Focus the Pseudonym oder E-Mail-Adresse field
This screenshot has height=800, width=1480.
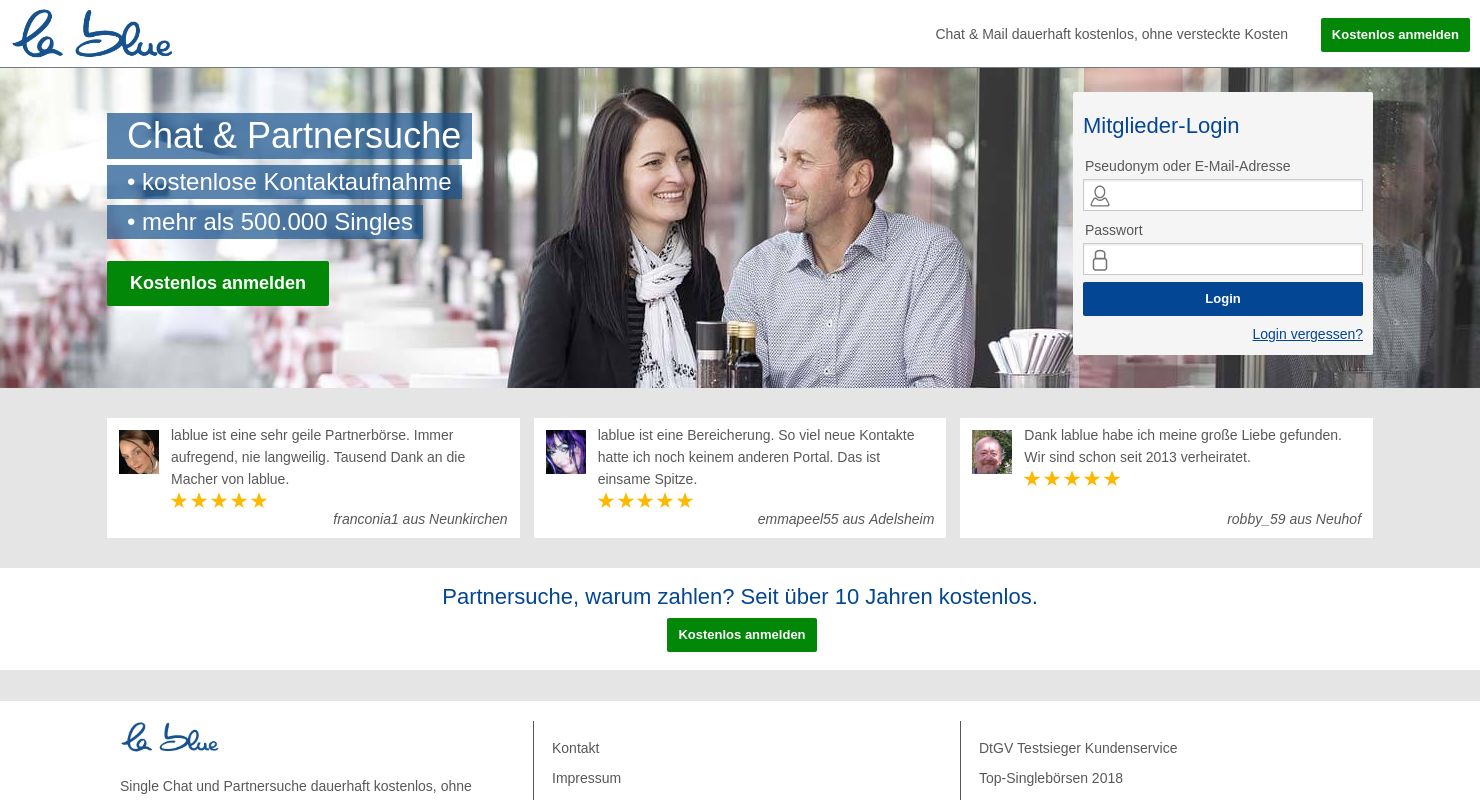click(1223, 195)
